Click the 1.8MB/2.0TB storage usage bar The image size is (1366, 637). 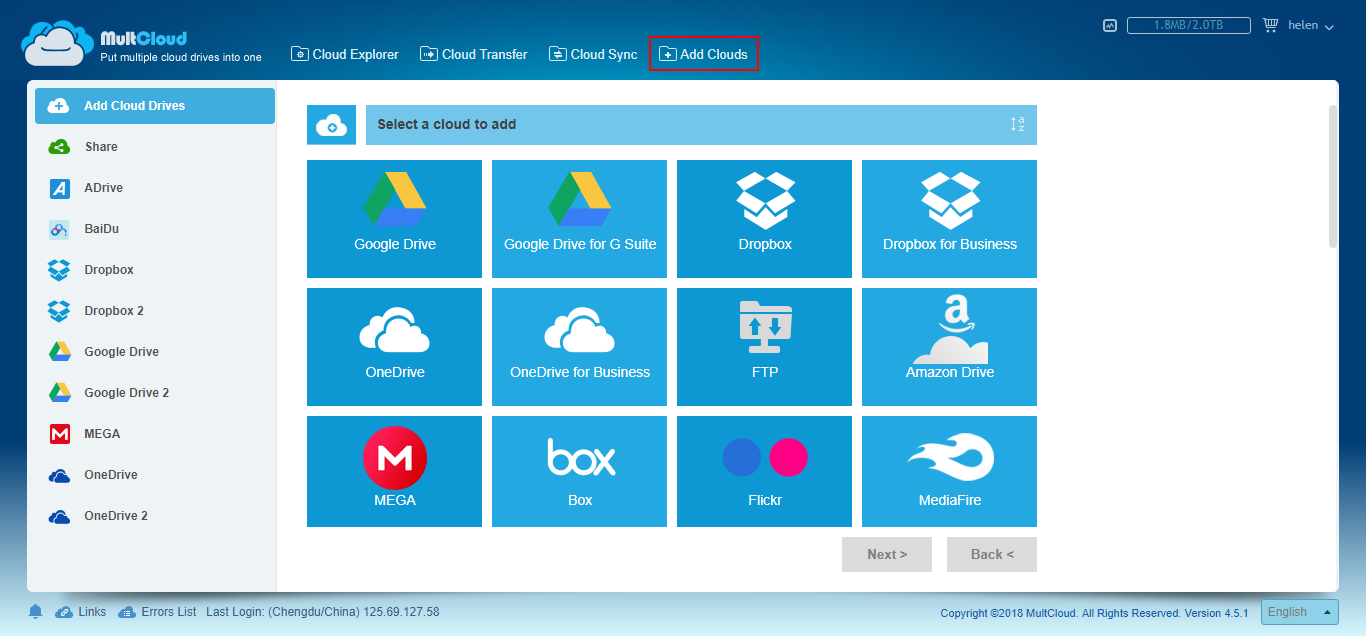1188,26
